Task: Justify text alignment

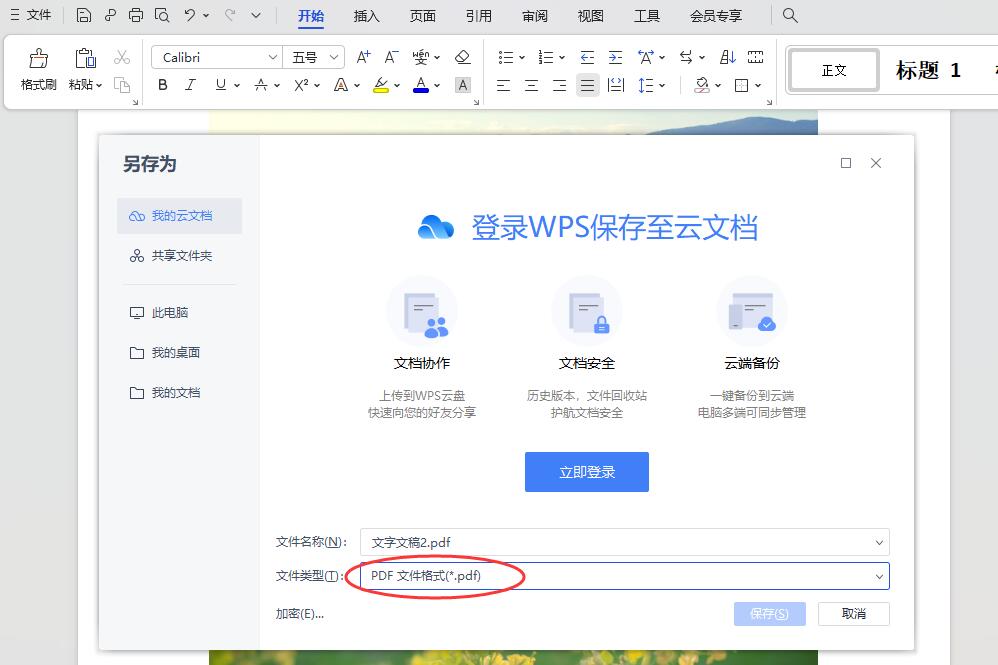Action: click(x=587, y=85)
